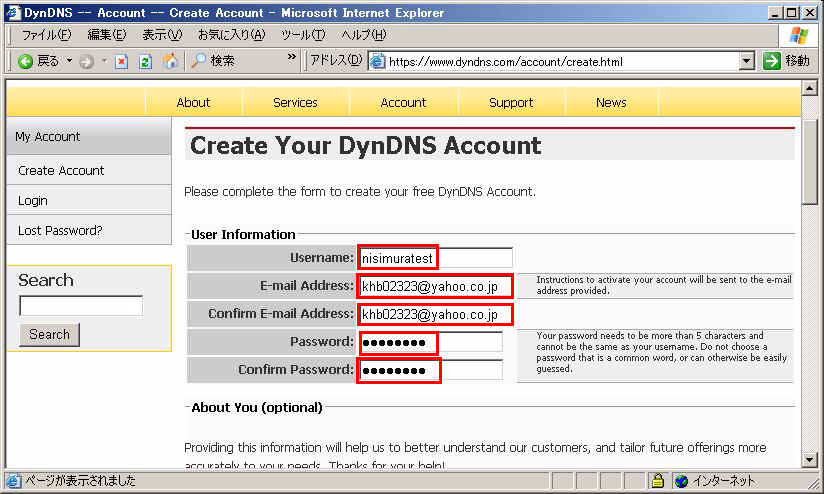Screen dimensions: 824x494
Task: Click the E-mail Address input field
Action: (x=435, y=286)
